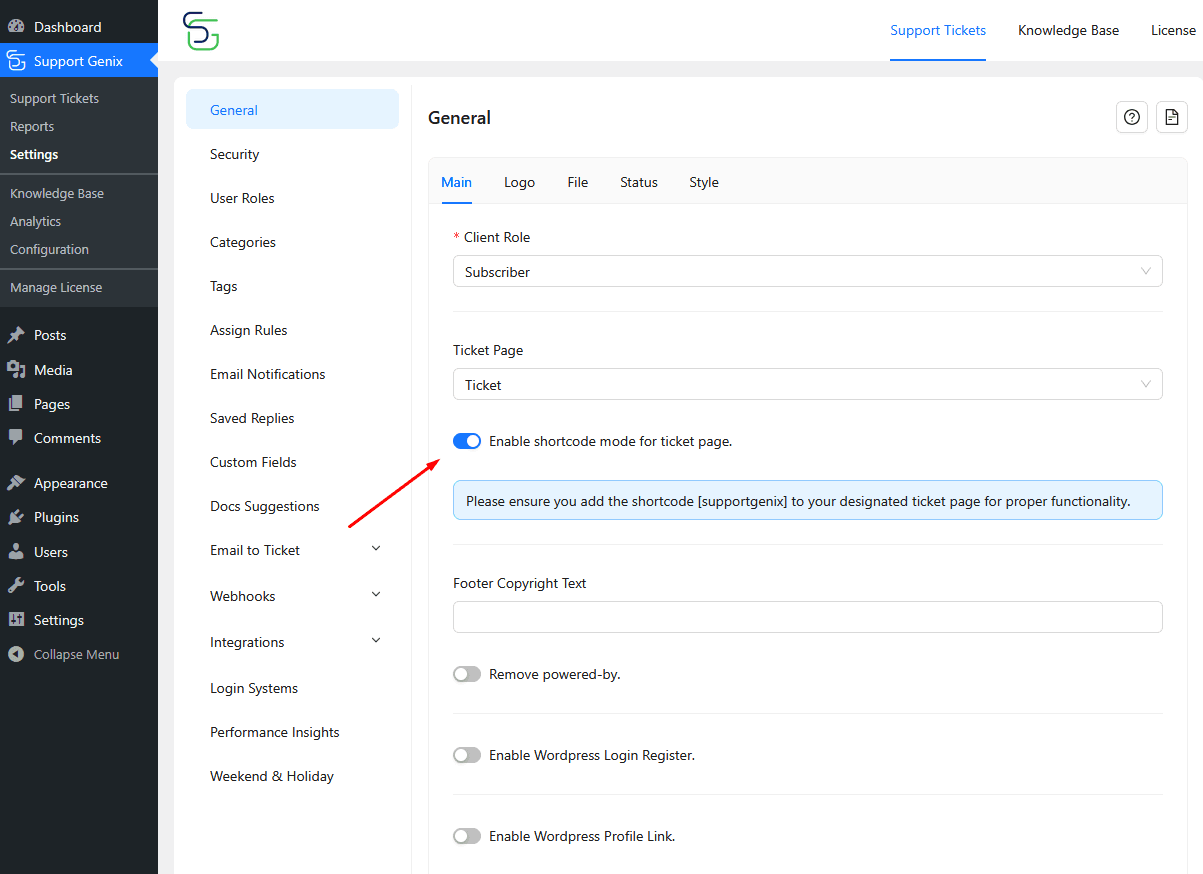The image size is (1203, 874).
Task: Focus the Footer Copyright Text field
Action: click(x=808, y=617)
